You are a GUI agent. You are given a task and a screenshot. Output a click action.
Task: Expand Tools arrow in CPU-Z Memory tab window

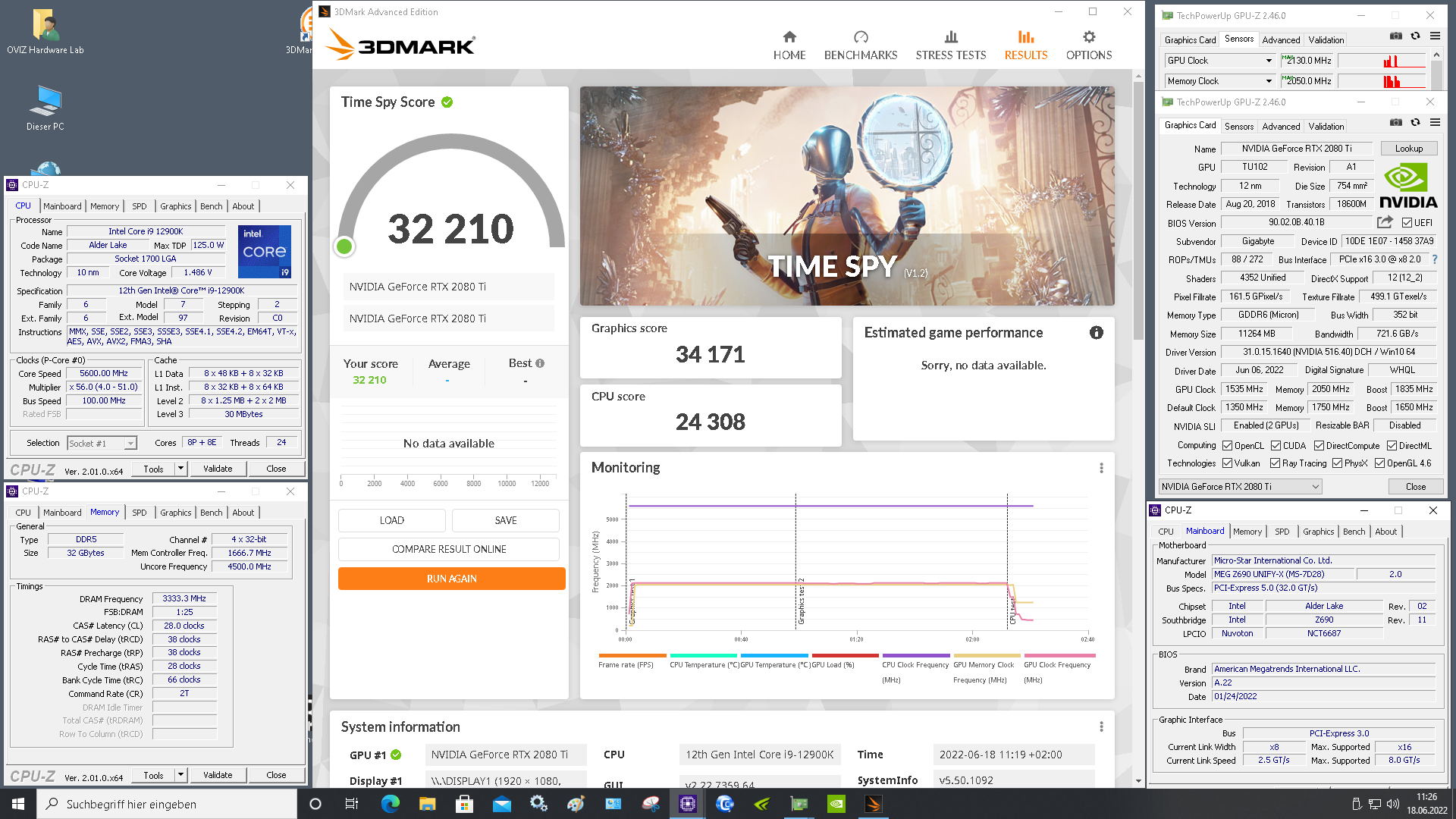click(x=181, y=775)
